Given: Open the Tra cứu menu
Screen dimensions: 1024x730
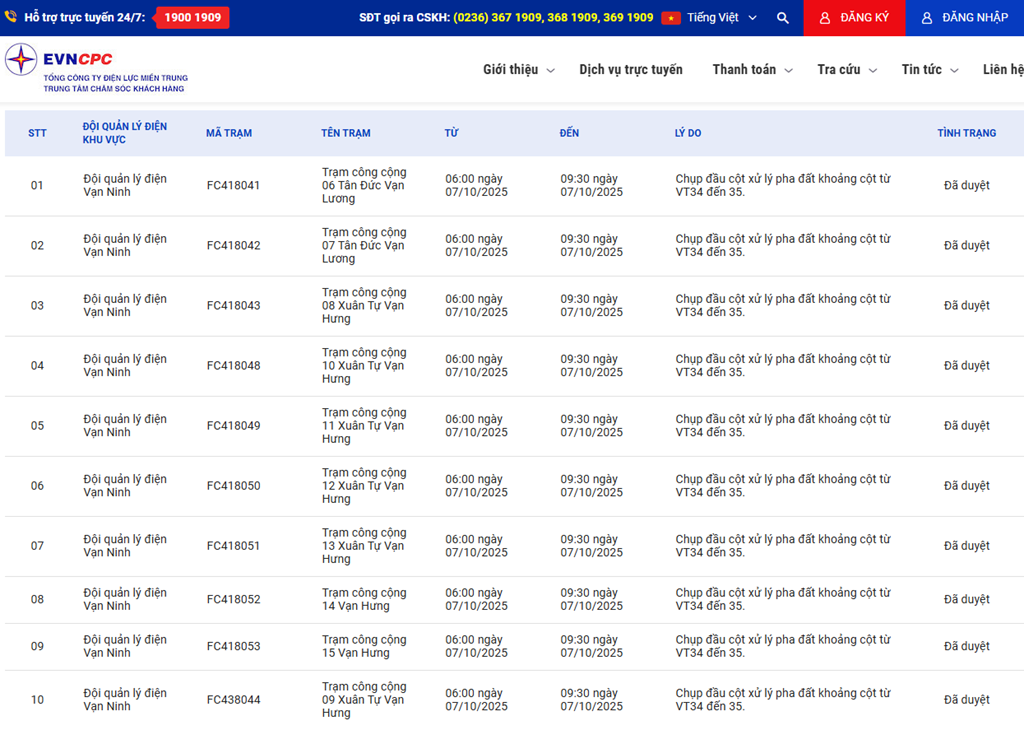Looking at the screenshot, I should tap(846, 70).
